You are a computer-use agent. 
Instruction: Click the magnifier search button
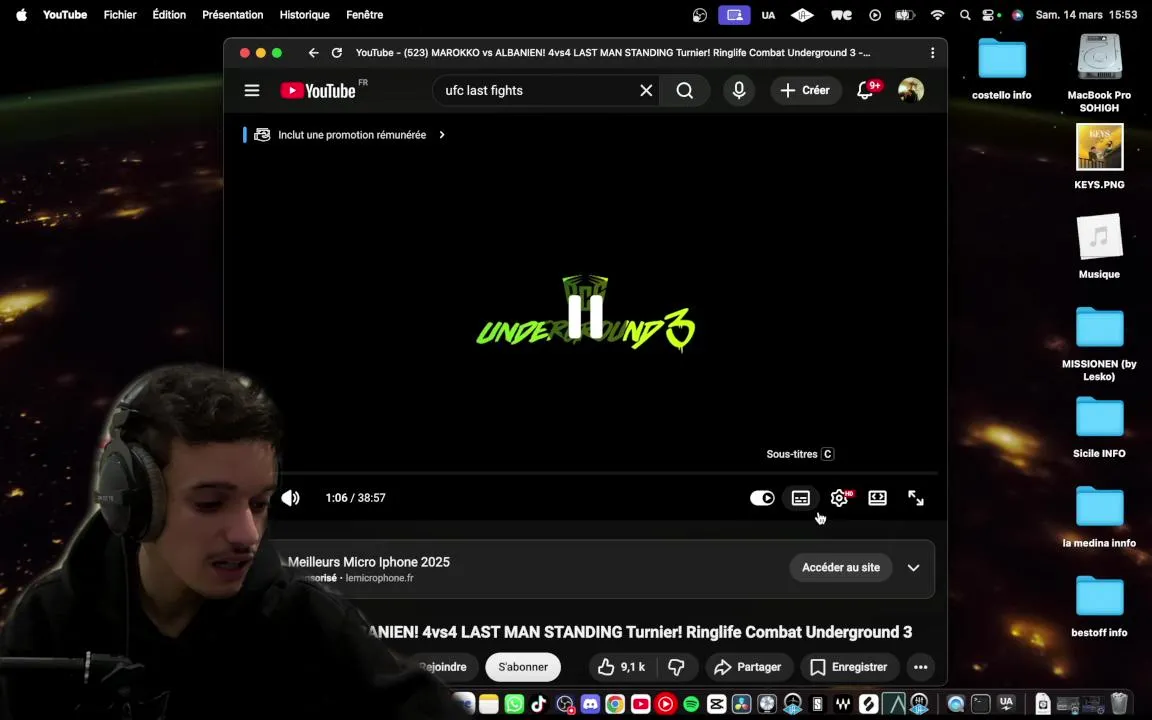pos(685,90)
